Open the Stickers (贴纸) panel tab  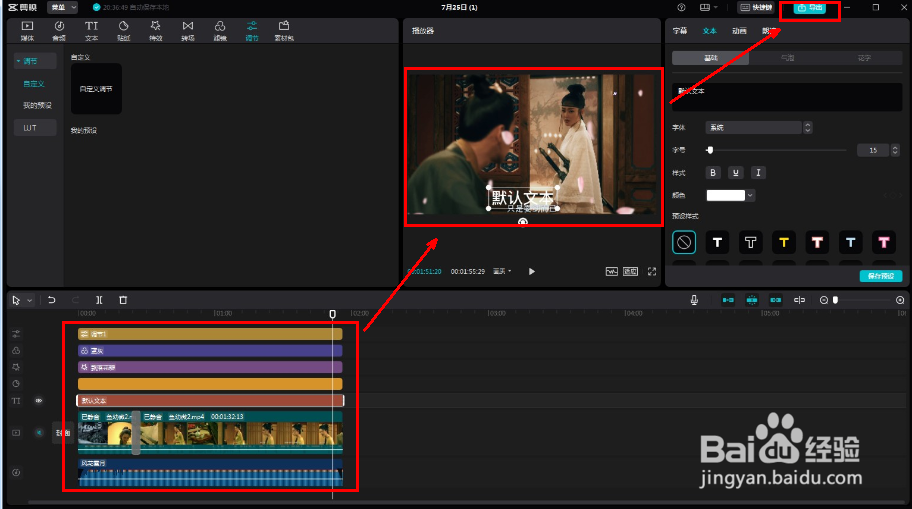123,30
